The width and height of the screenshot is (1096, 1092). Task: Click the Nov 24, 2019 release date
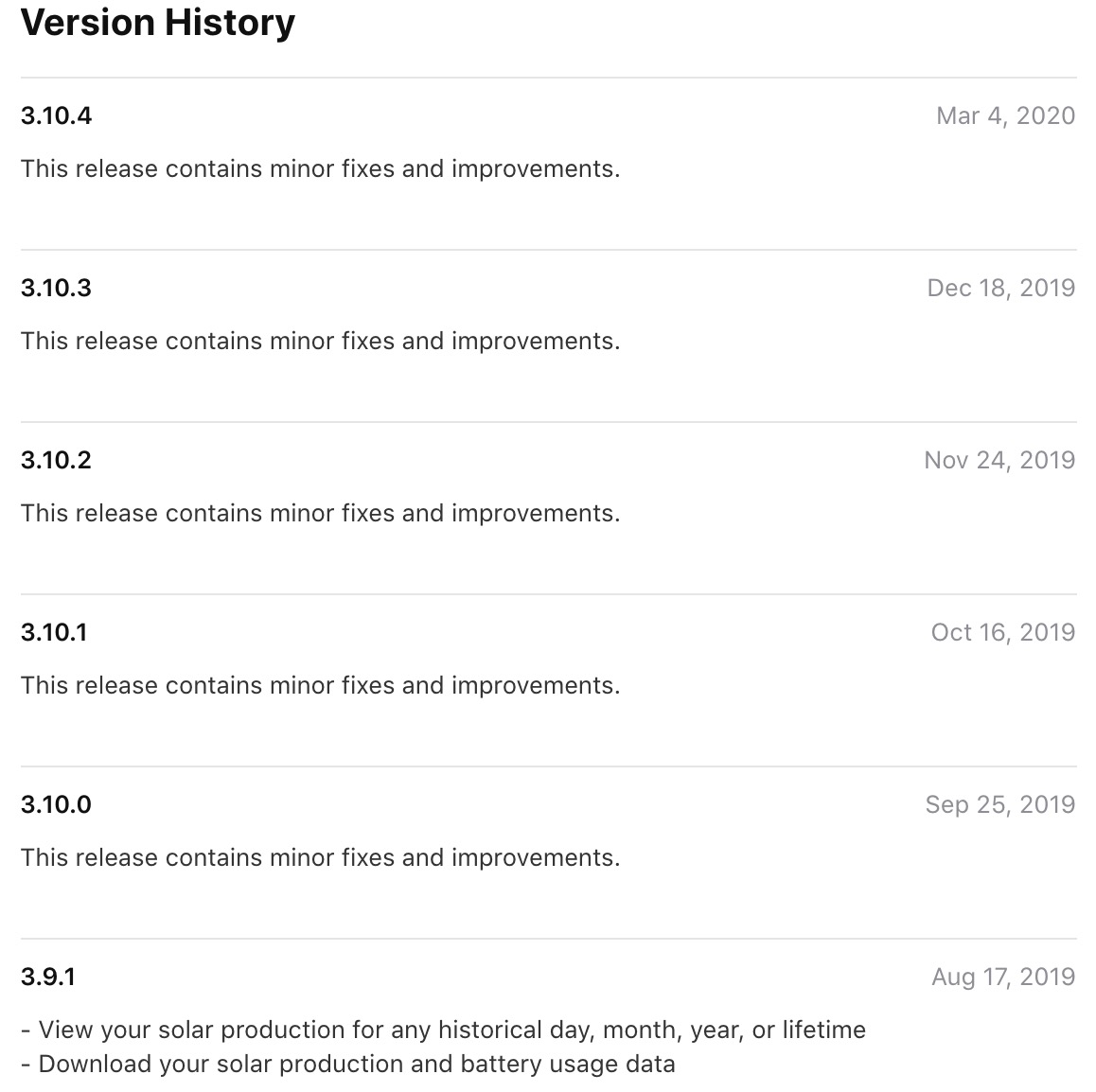tap(999, 460)
